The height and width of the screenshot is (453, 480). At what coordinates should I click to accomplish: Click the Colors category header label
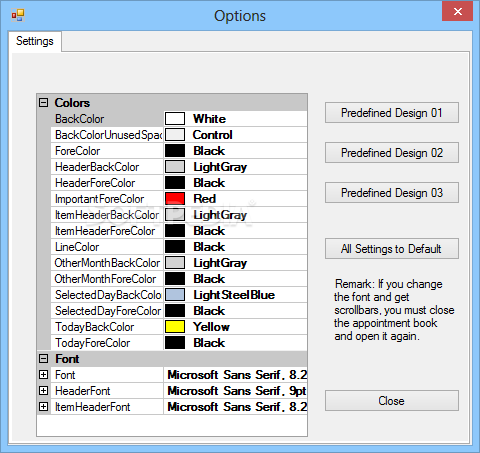pos(72,103)
